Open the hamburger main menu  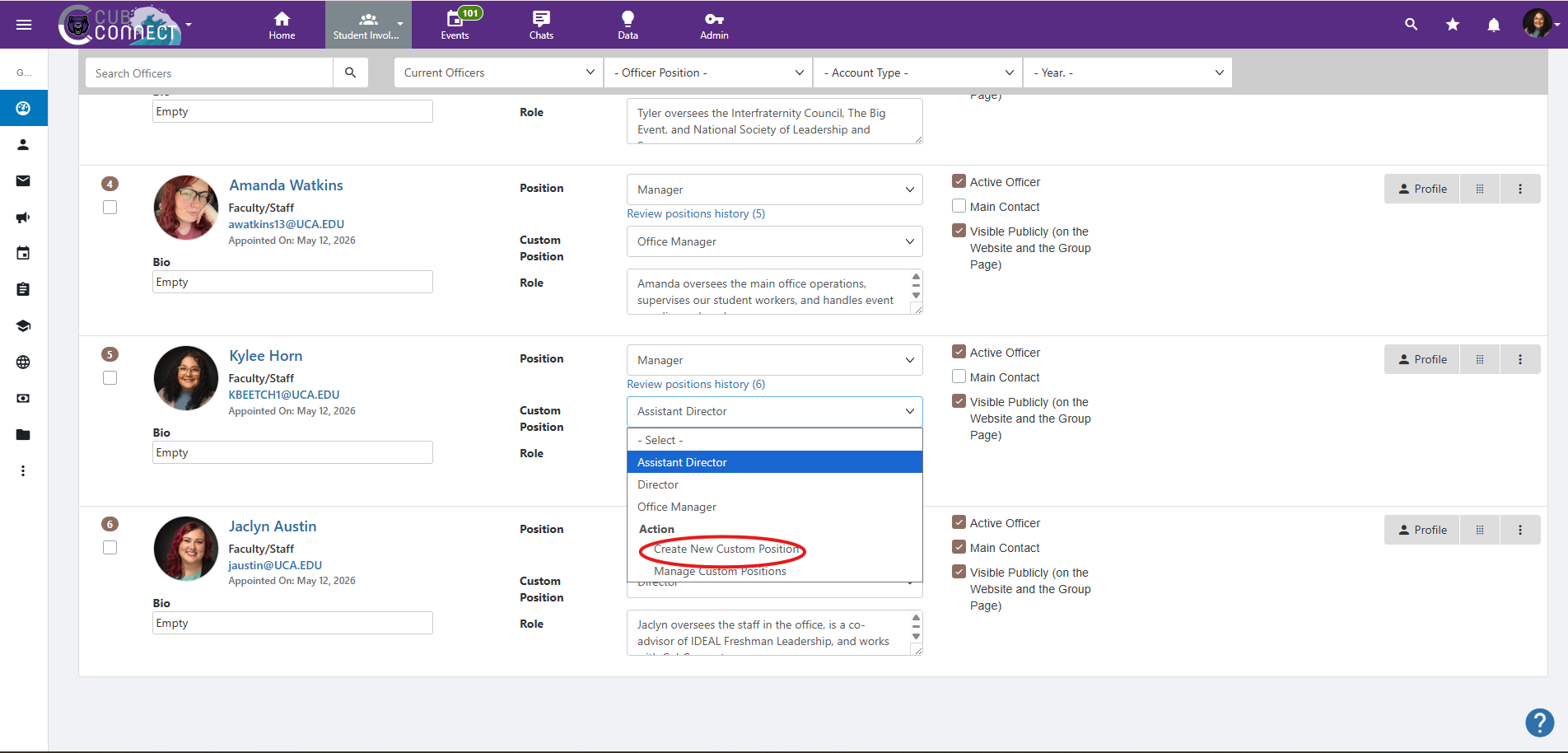coord(24,25)
